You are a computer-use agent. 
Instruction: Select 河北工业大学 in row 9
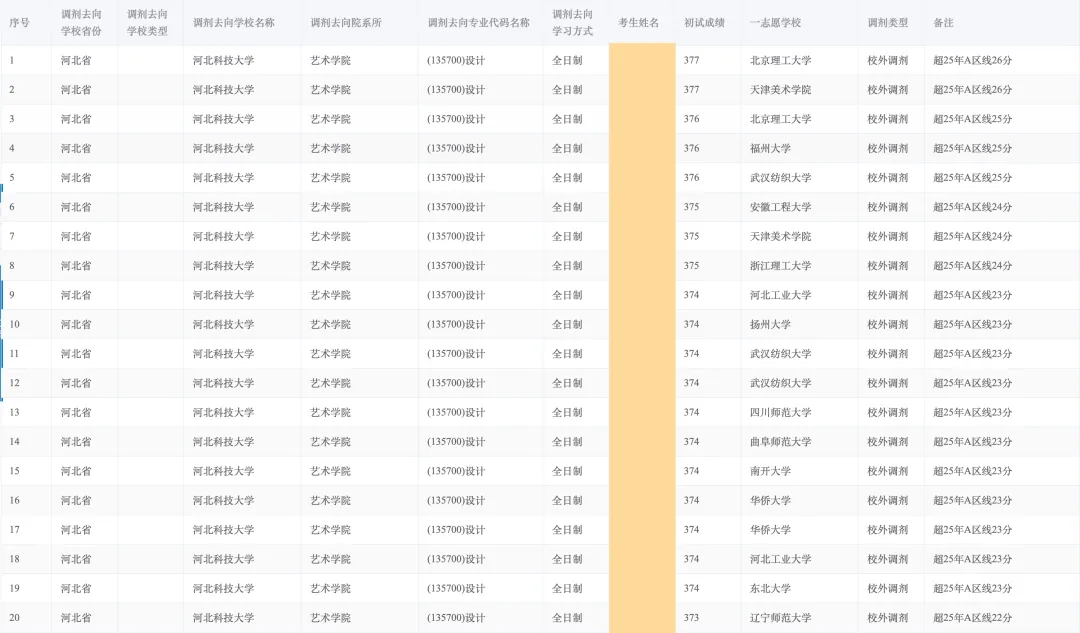(x=780, y=295)
